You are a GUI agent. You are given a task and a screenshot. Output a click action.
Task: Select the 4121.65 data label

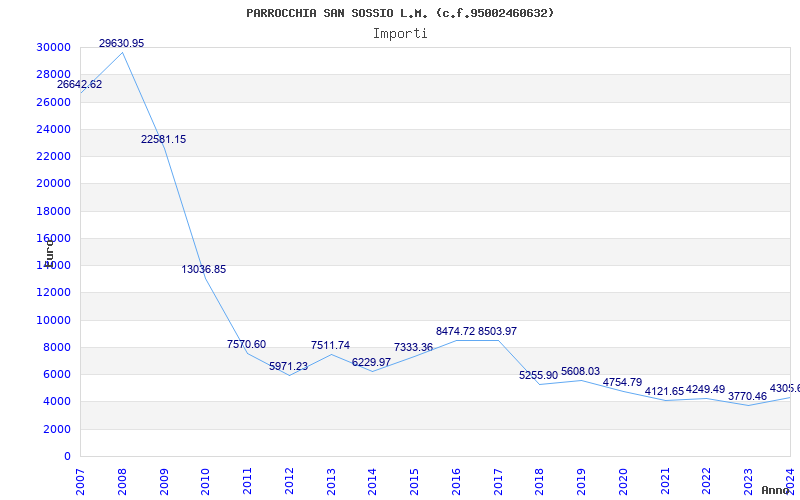click(664, 391)
